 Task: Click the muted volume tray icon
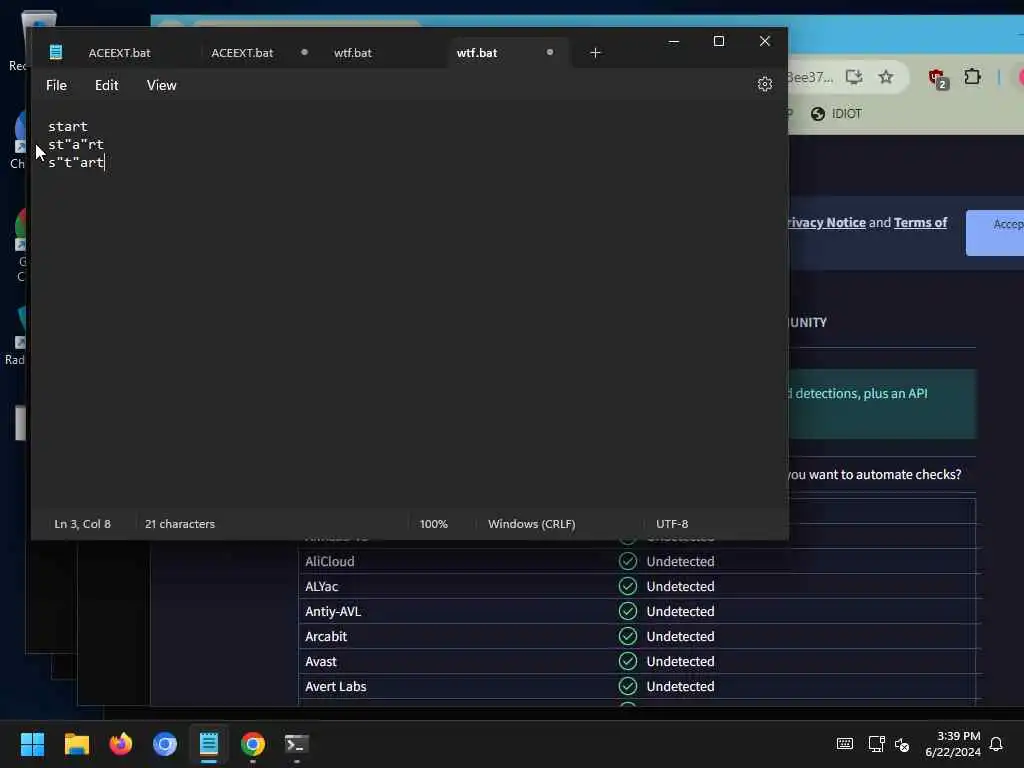(902, 744)
